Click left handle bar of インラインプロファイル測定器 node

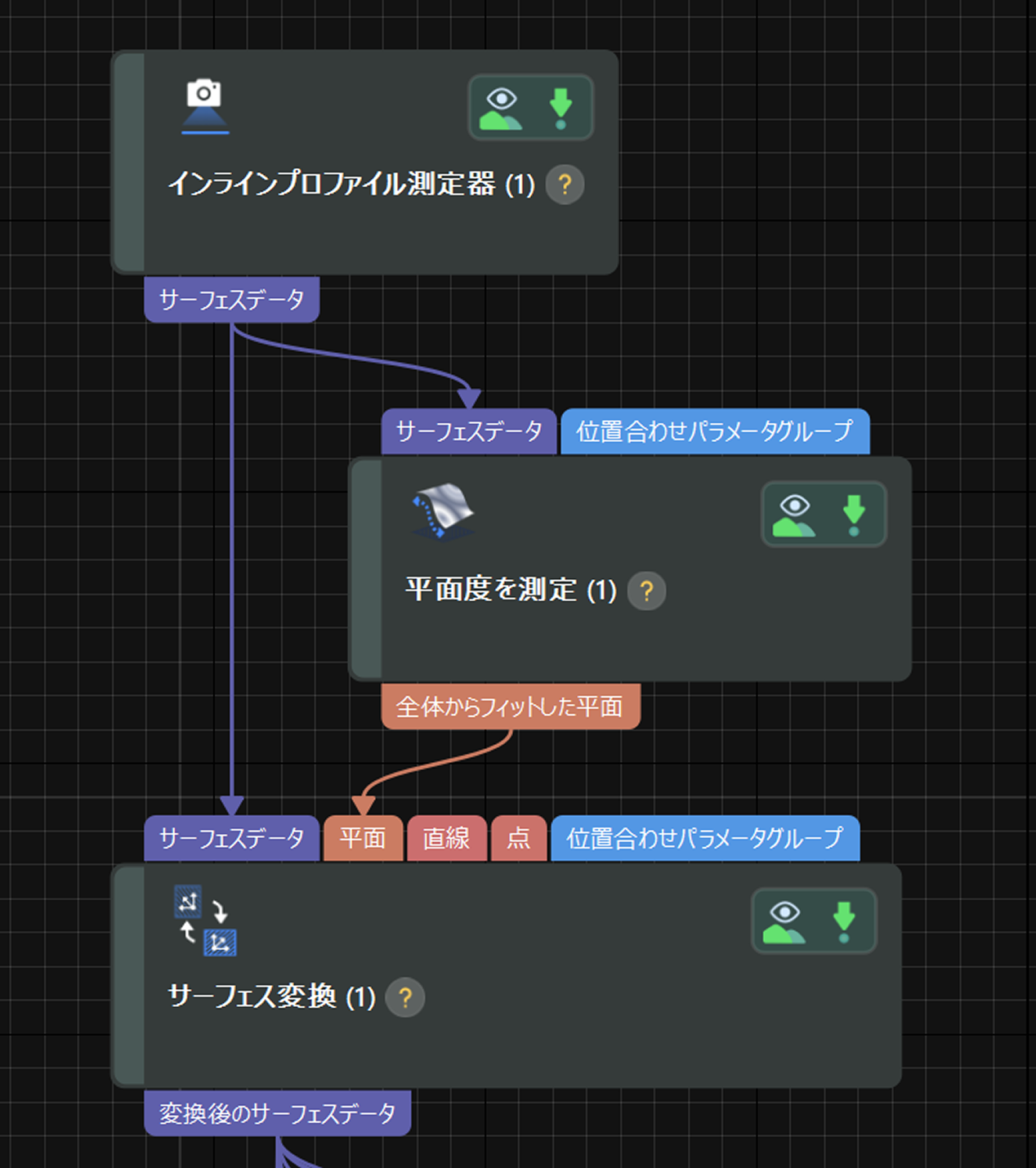pos(129,162)
